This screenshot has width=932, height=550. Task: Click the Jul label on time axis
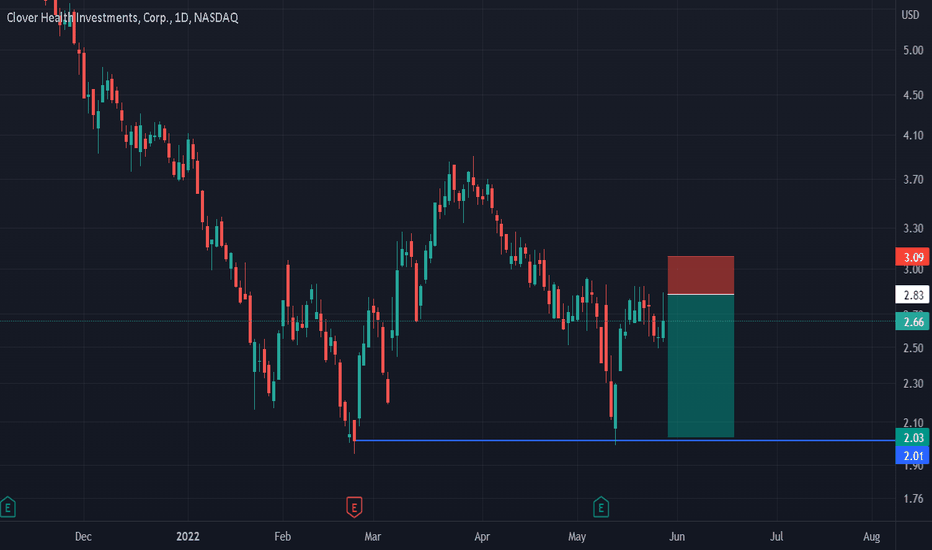[x=776, y=536]
